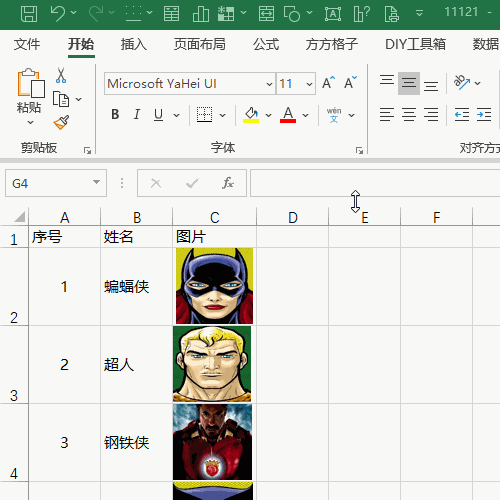Click the Select All corner triangle
Image resolution: width=500 pixels, height=500 pixels.
19,217
